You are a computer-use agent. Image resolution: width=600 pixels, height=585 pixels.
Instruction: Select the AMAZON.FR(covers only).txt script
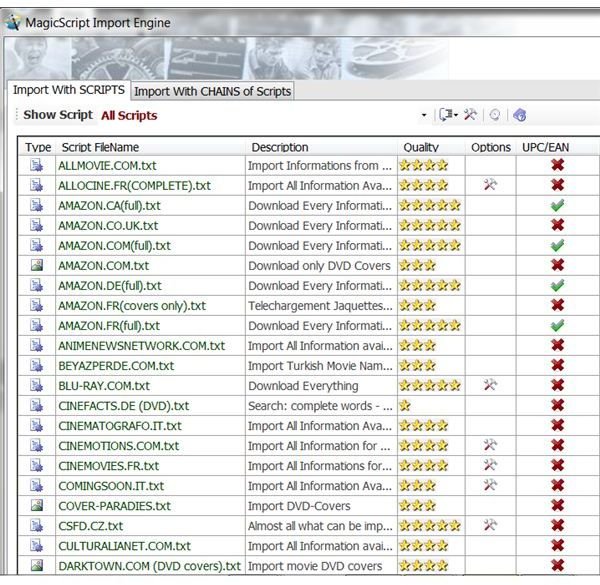(132, 306)
